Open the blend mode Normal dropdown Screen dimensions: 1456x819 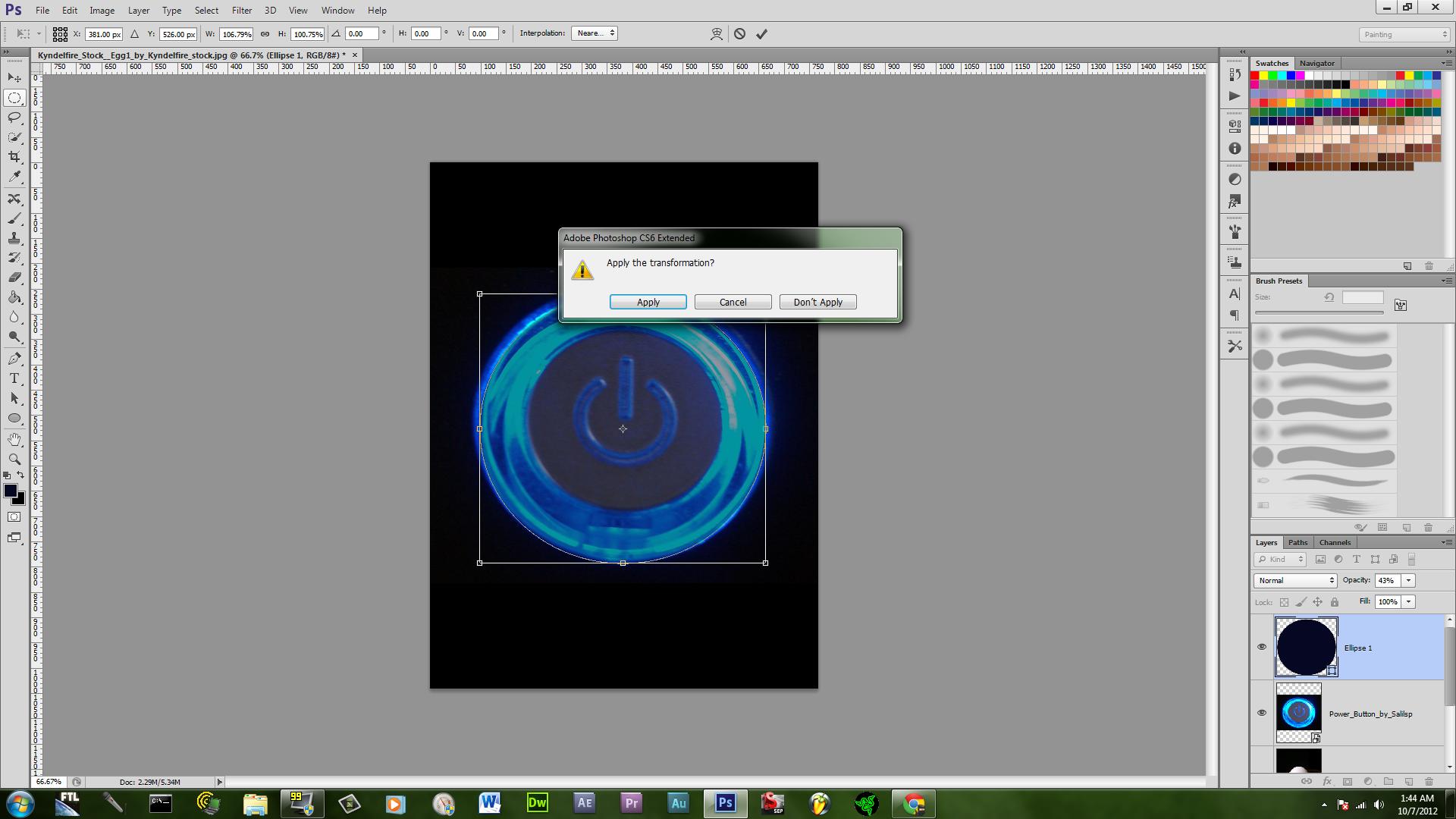(1295, 580)
